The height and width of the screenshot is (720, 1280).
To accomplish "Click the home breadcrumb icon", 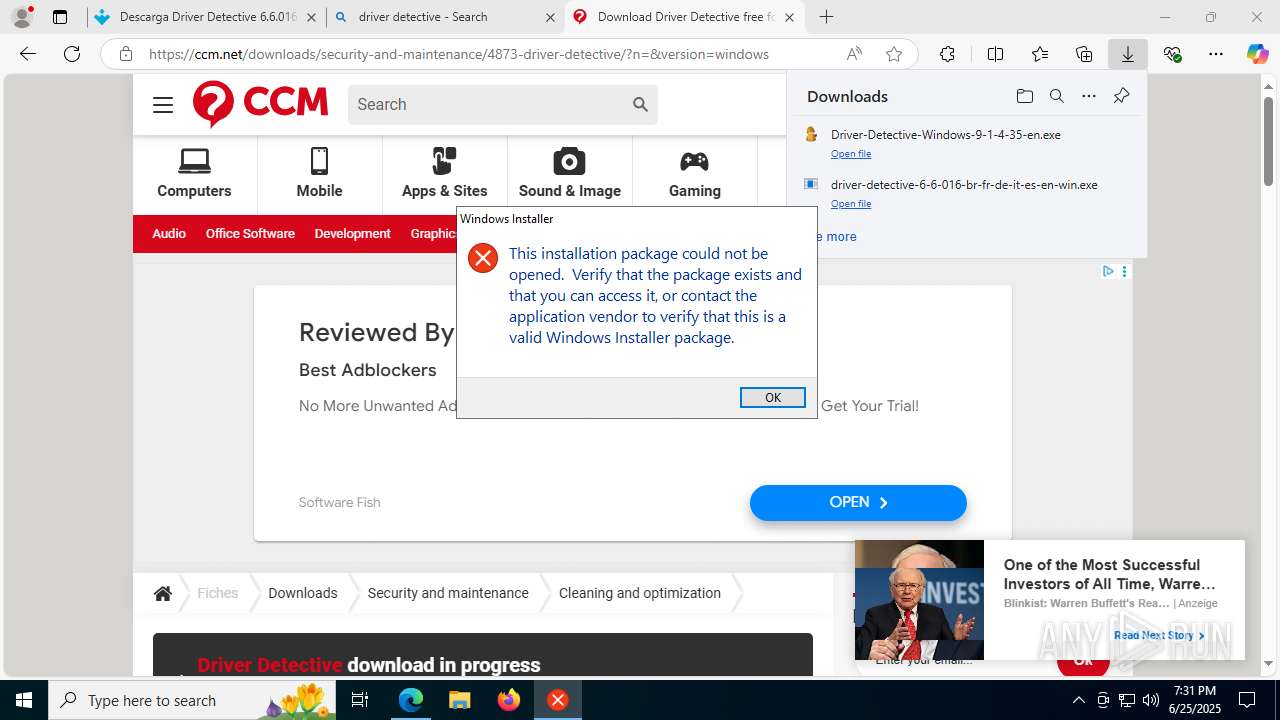I will pyautogui.click(x=163, y=593).
